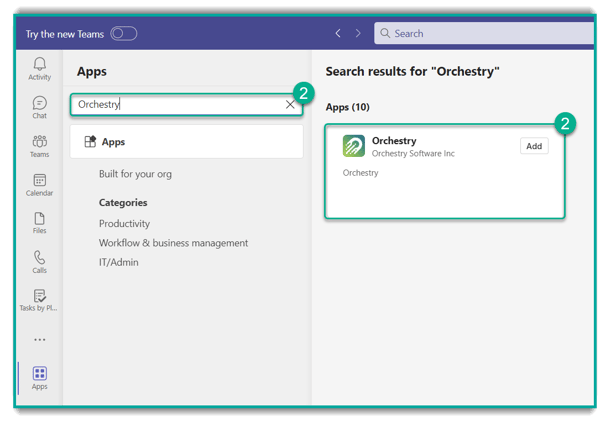Image resolution: width=611 pixels, height=422 pixels.
Task: Open the Activity feed in sidebar
Action: click(39, 69)
